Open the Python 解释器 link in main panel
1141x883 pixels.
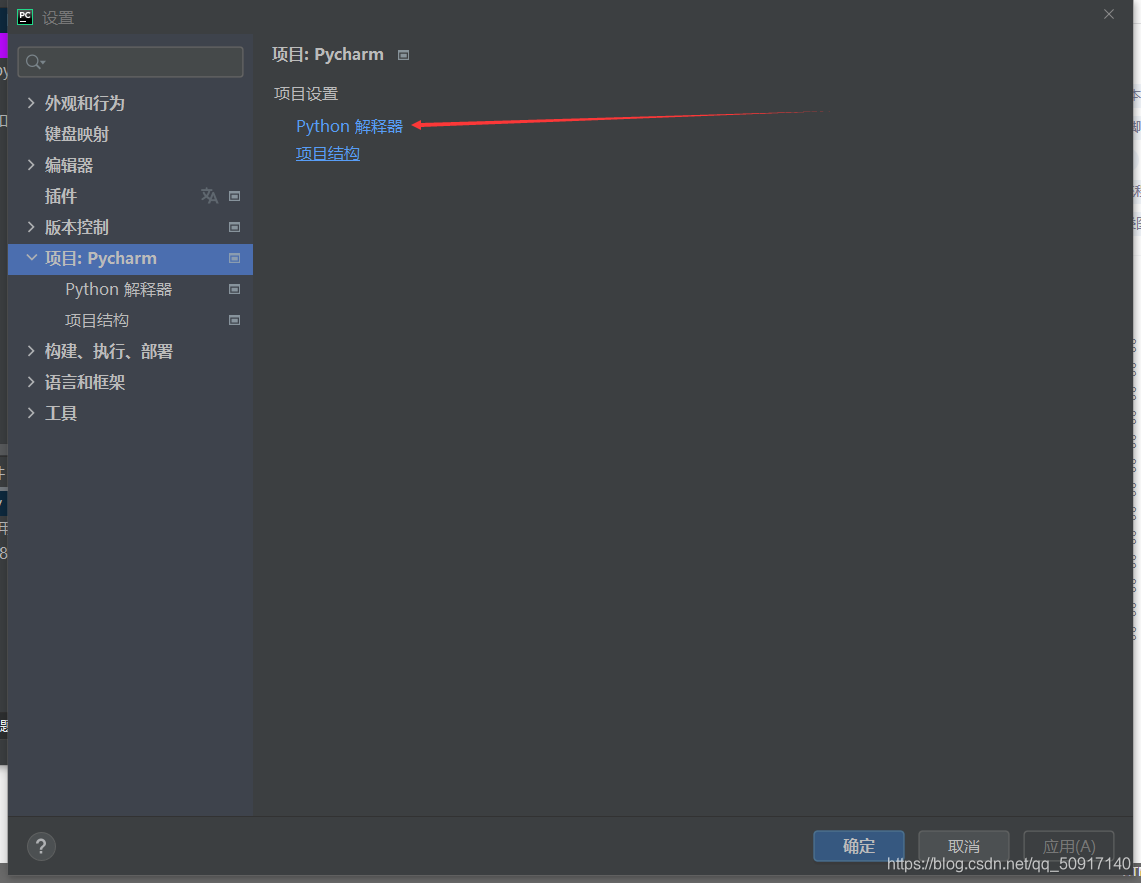[x=349, y=126]
